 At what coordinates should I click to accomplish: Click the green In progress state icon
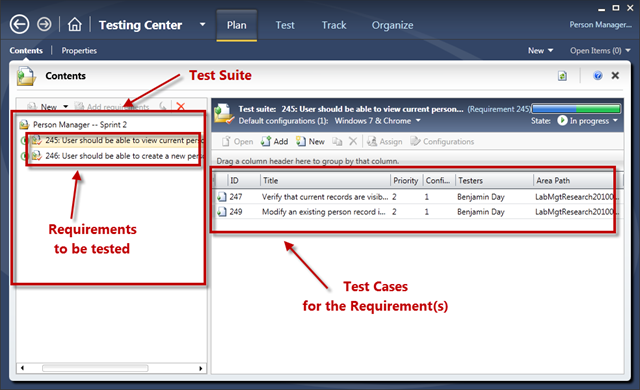coord(562,120)
